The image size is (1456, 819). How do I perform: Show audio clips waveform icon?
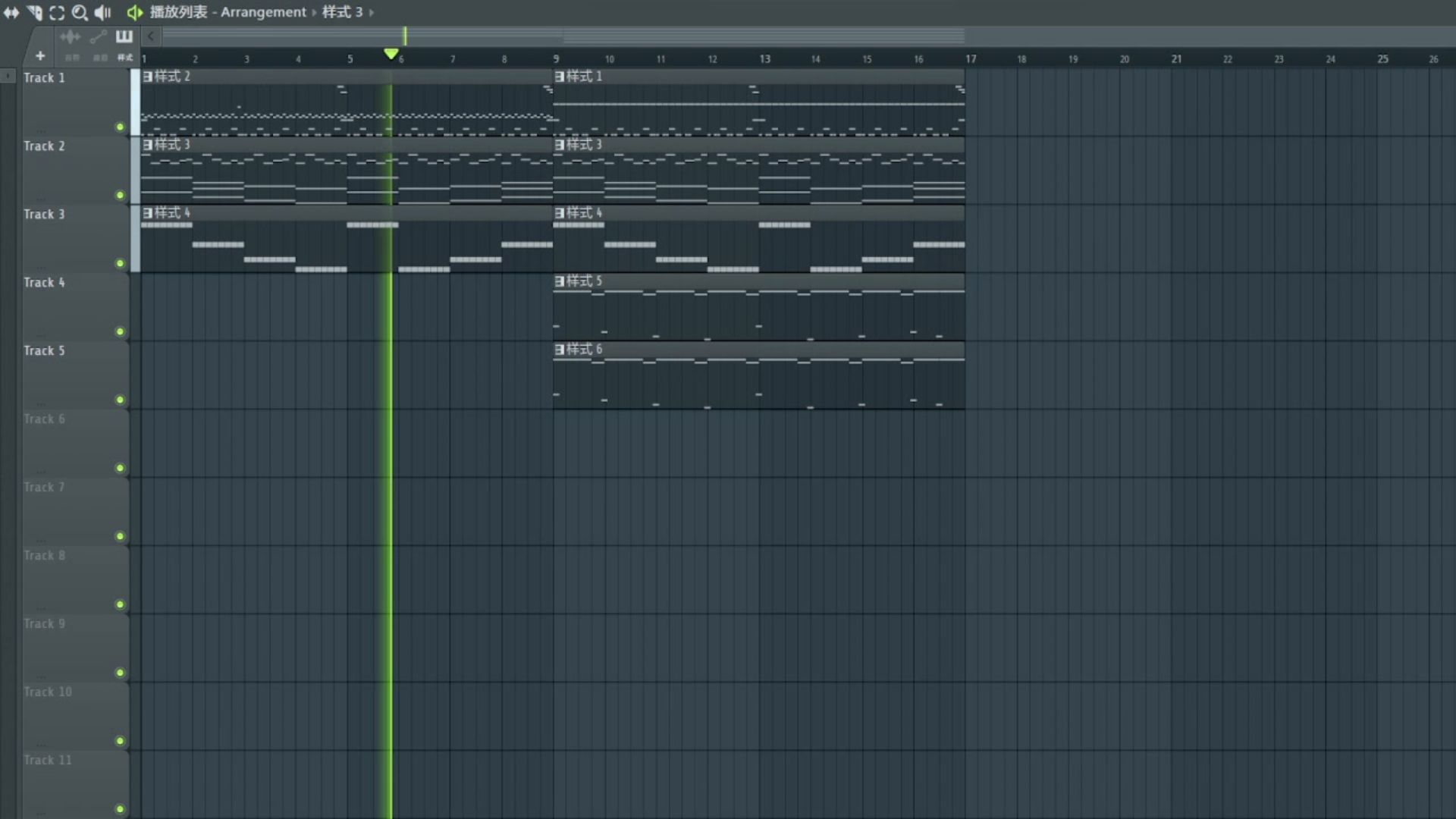(70, 36)
